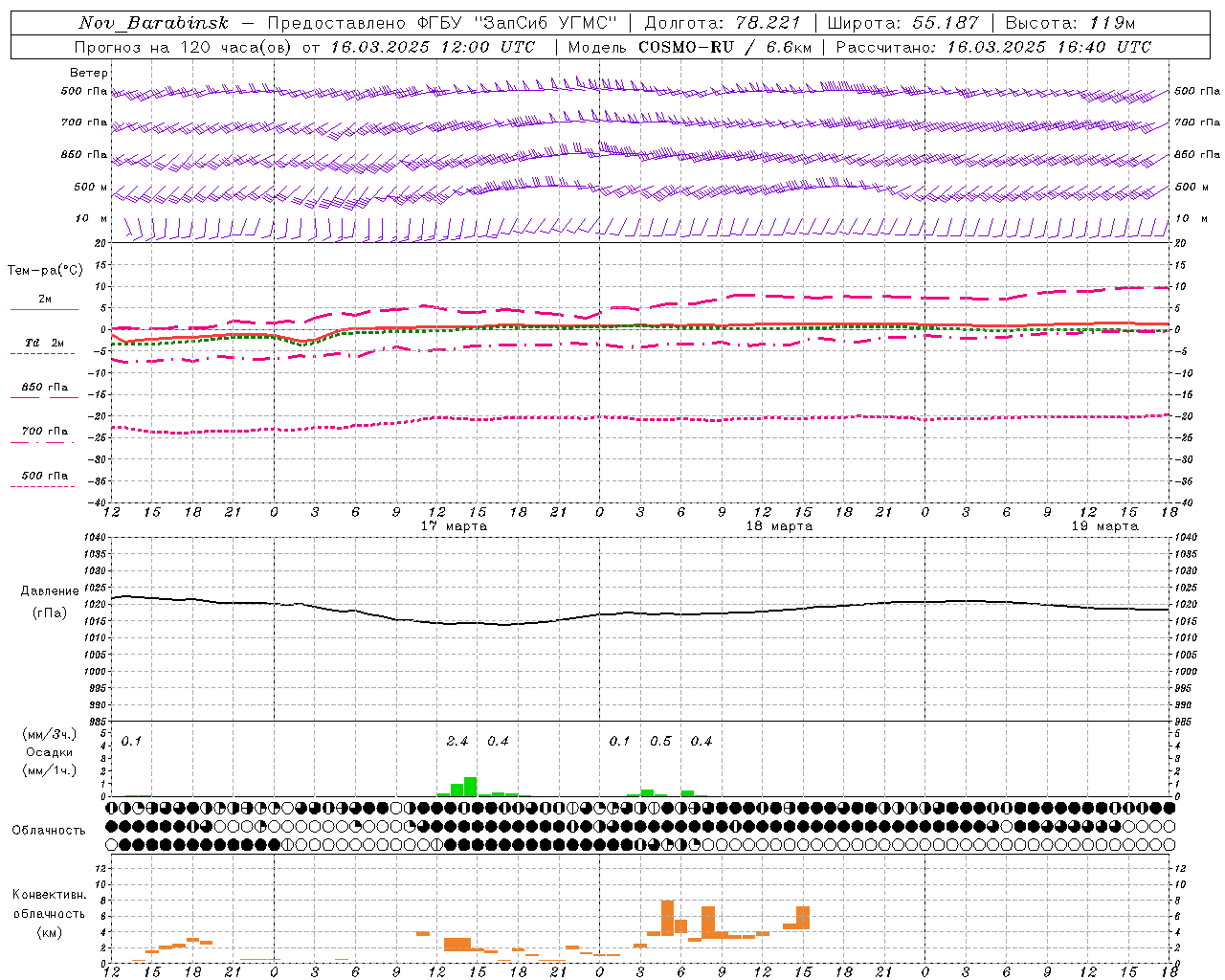Image resolution: width=1225 pixels, height=980 pixels.
Task: Click the (км) convective cloud unit label
Action: pyautogui.click(x=50, y=932)
